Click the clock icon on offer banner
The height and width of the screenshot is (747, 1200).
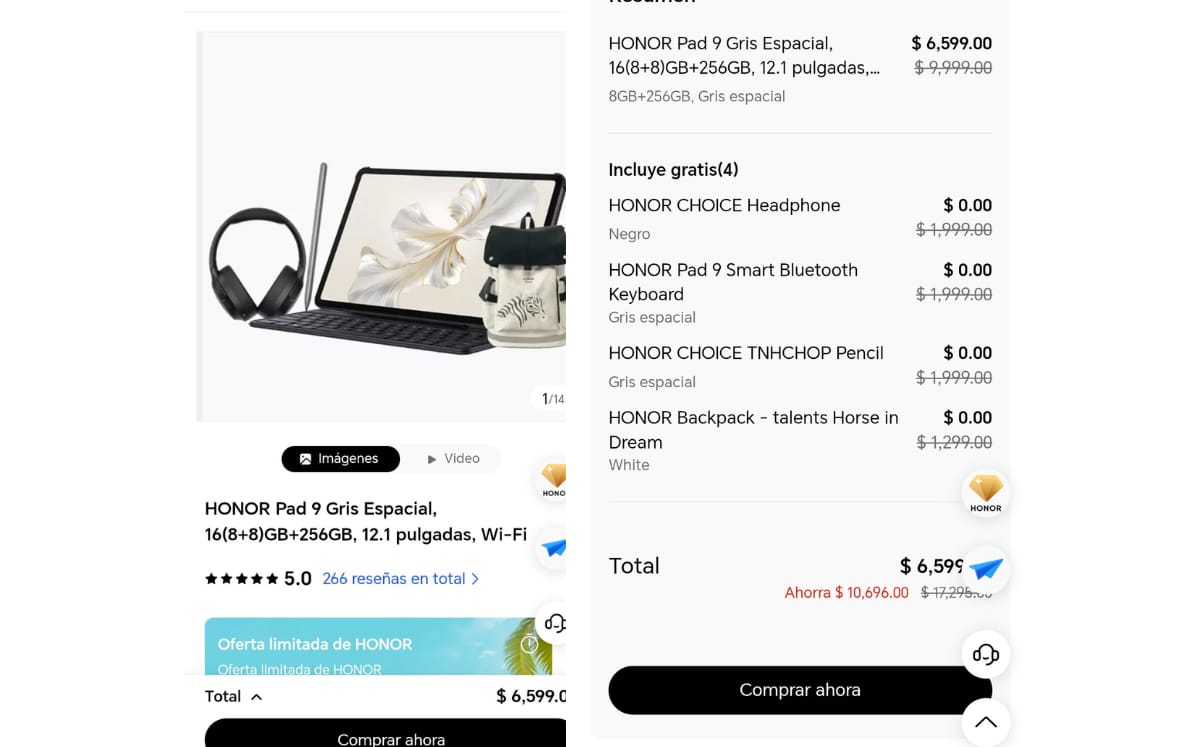pos(529,645)
